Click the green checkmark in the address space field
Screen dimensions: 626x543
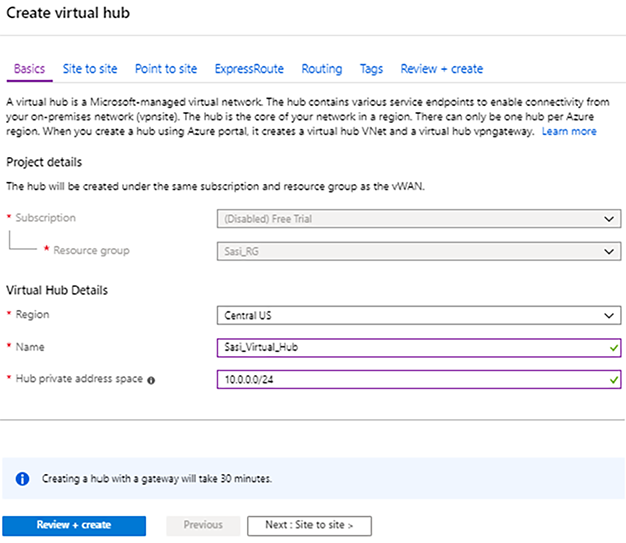point(612,380)
